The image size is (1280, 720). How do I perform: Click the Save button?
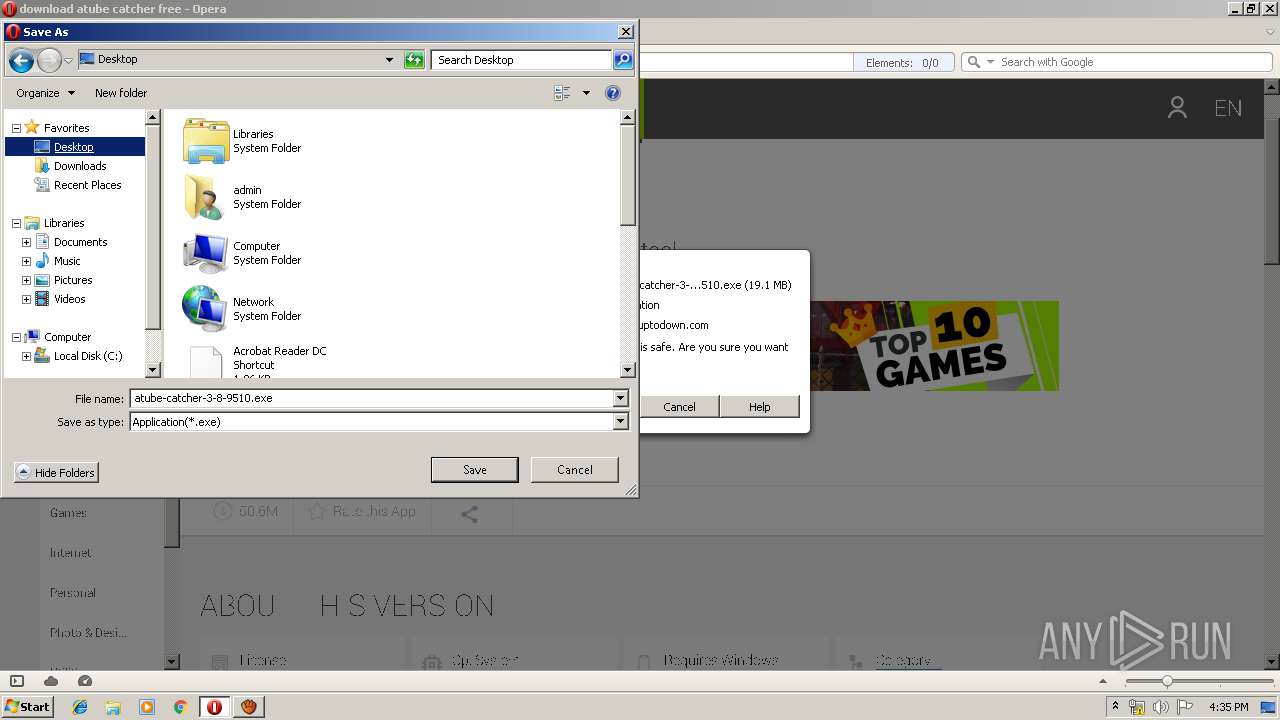(474, 470)
